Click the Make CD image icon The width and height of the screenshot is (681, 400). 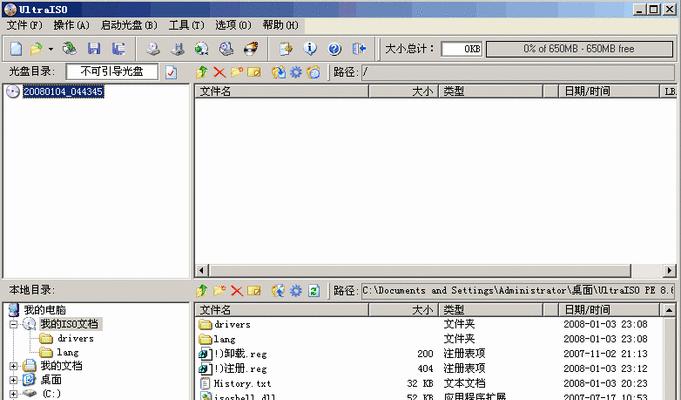point(152,49)
